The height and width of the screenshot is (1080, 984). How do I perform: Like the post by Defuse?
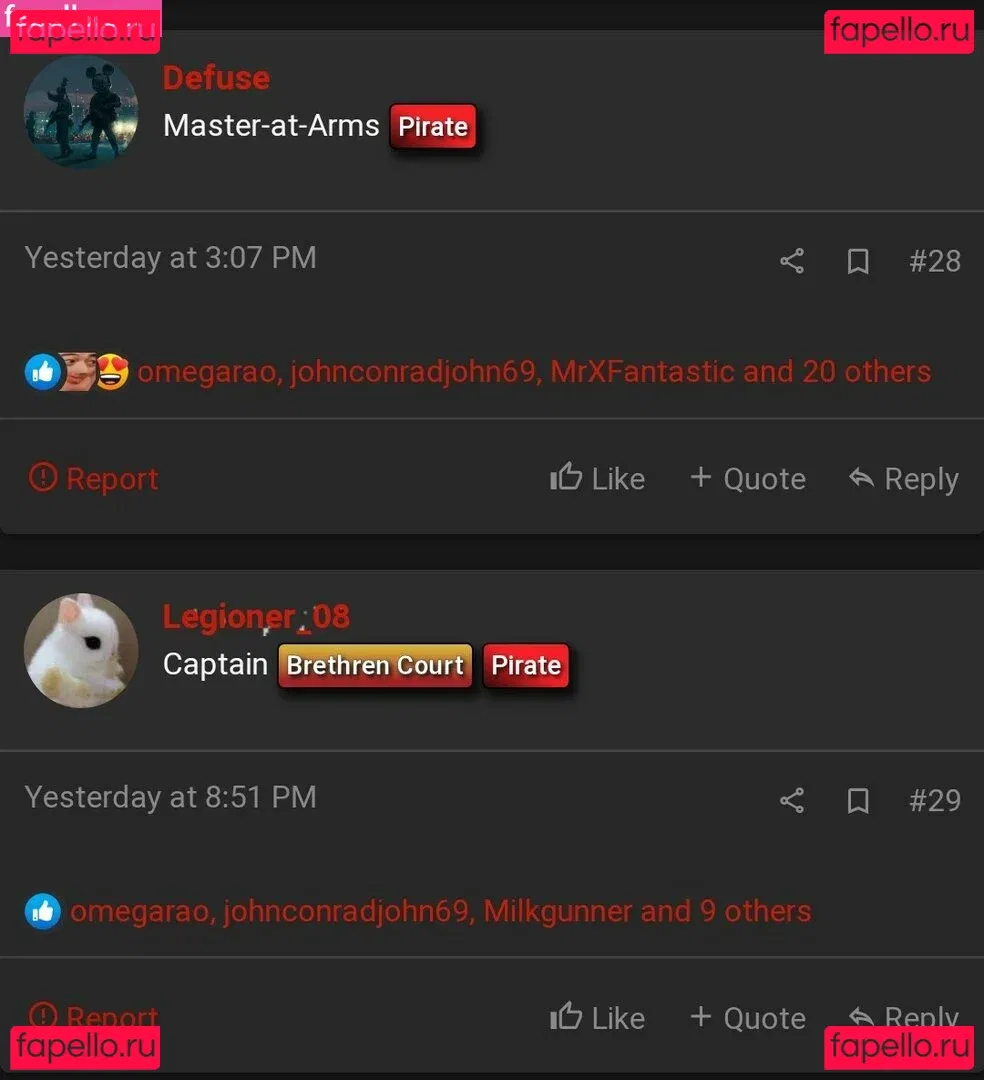[597, 478]
